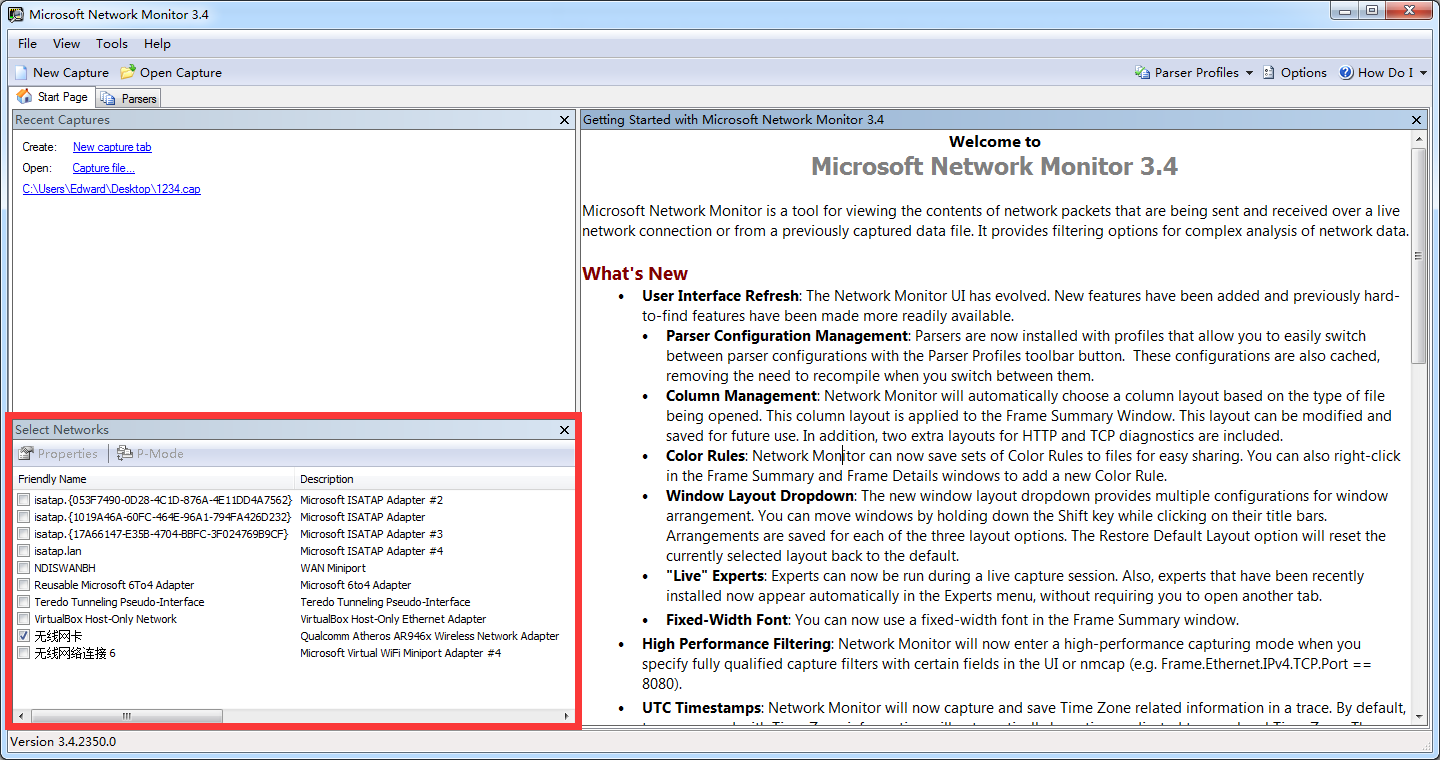The image size is (1440, 760).
Task: Open the 1234.cap recent capture link
Action: coord(111,189)
